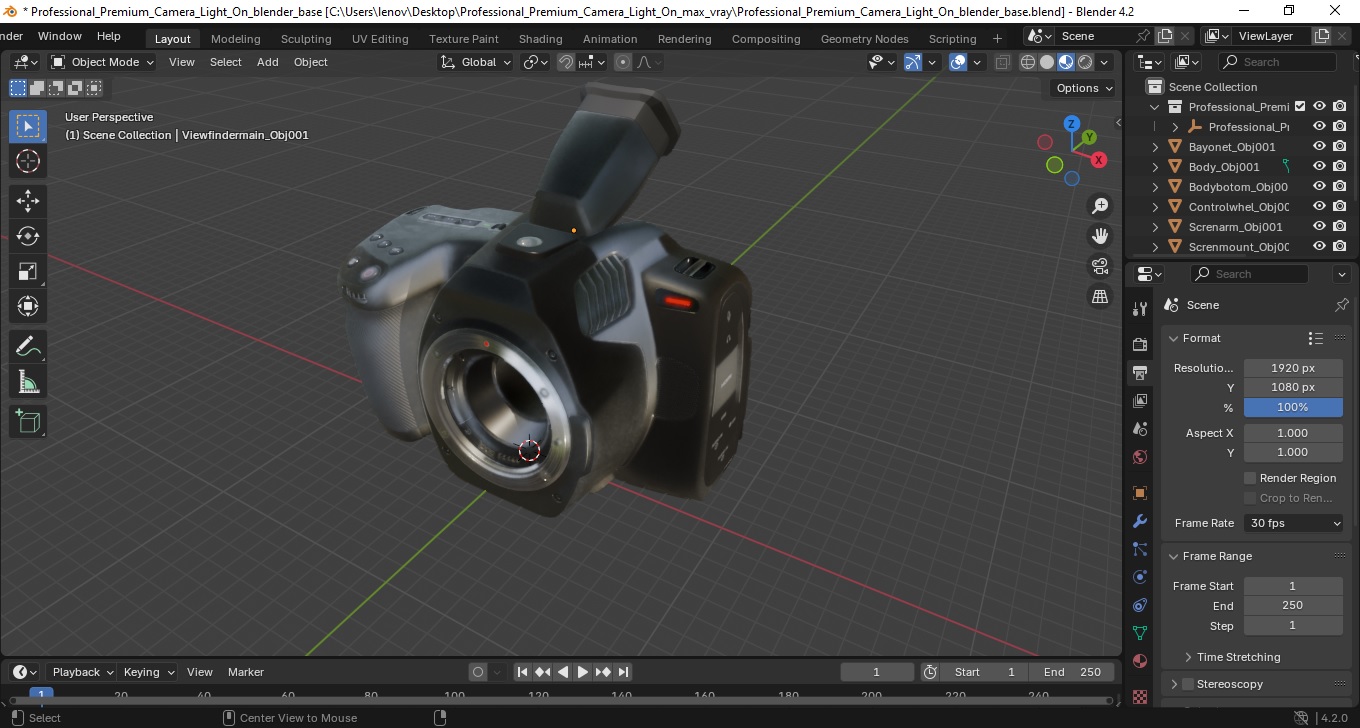Select the Annotate tool
The height and width of the screenshot is (728, 1360).
point(28,346)
